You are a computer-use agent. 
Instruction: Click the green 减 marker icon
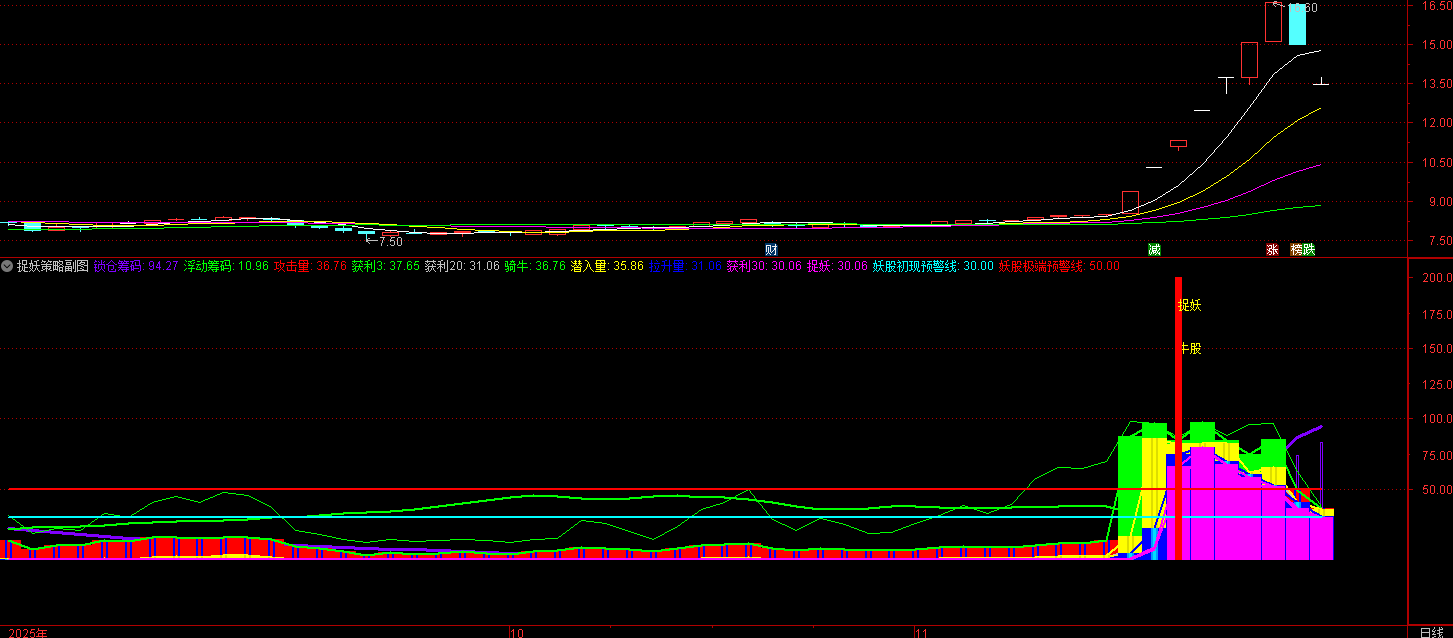click(x=1154, y=249)
